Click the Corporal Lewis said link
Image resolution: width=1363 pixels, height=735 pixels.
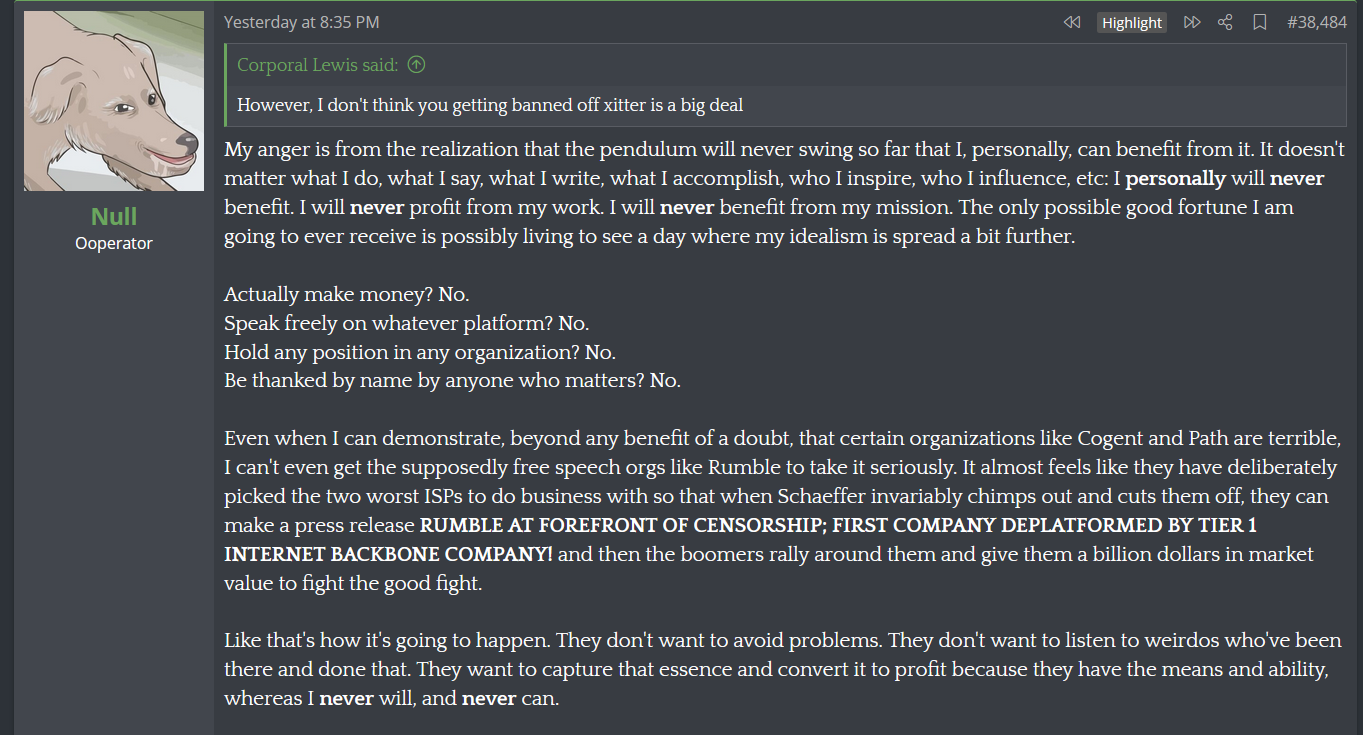click(317, 65)
